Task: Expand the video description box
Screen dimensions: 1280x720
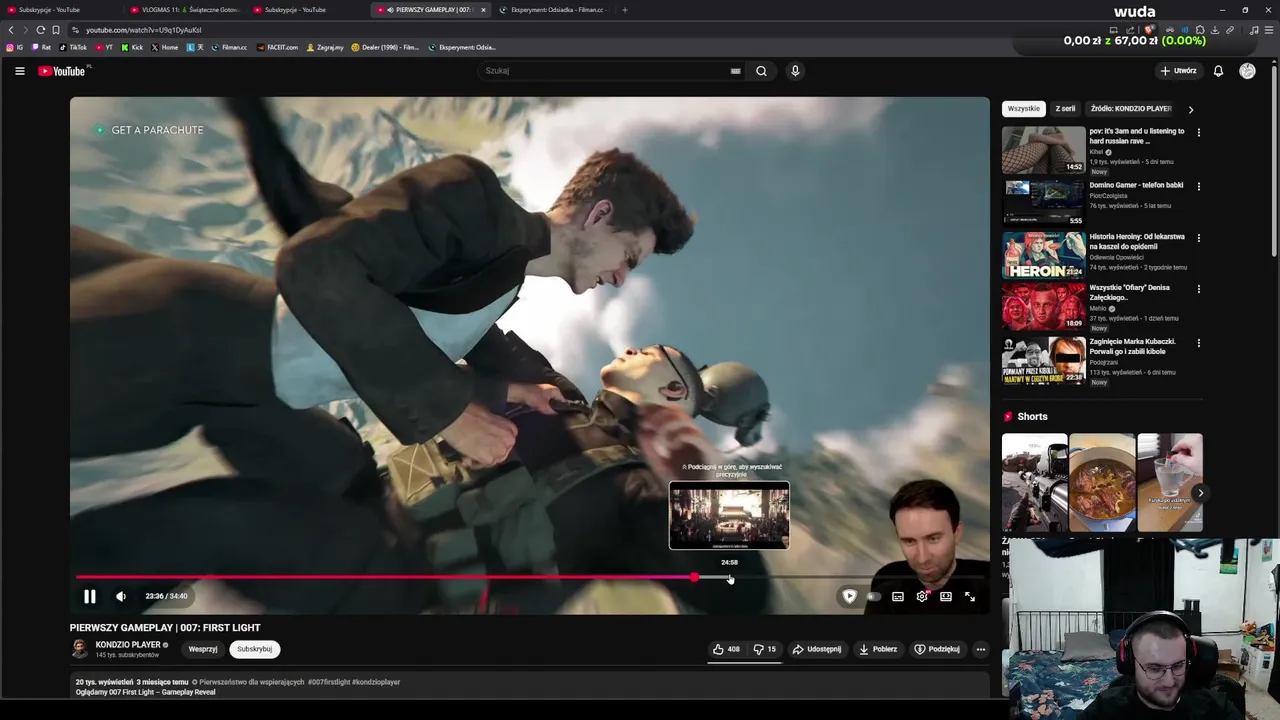Action: (x=530, y=686)
